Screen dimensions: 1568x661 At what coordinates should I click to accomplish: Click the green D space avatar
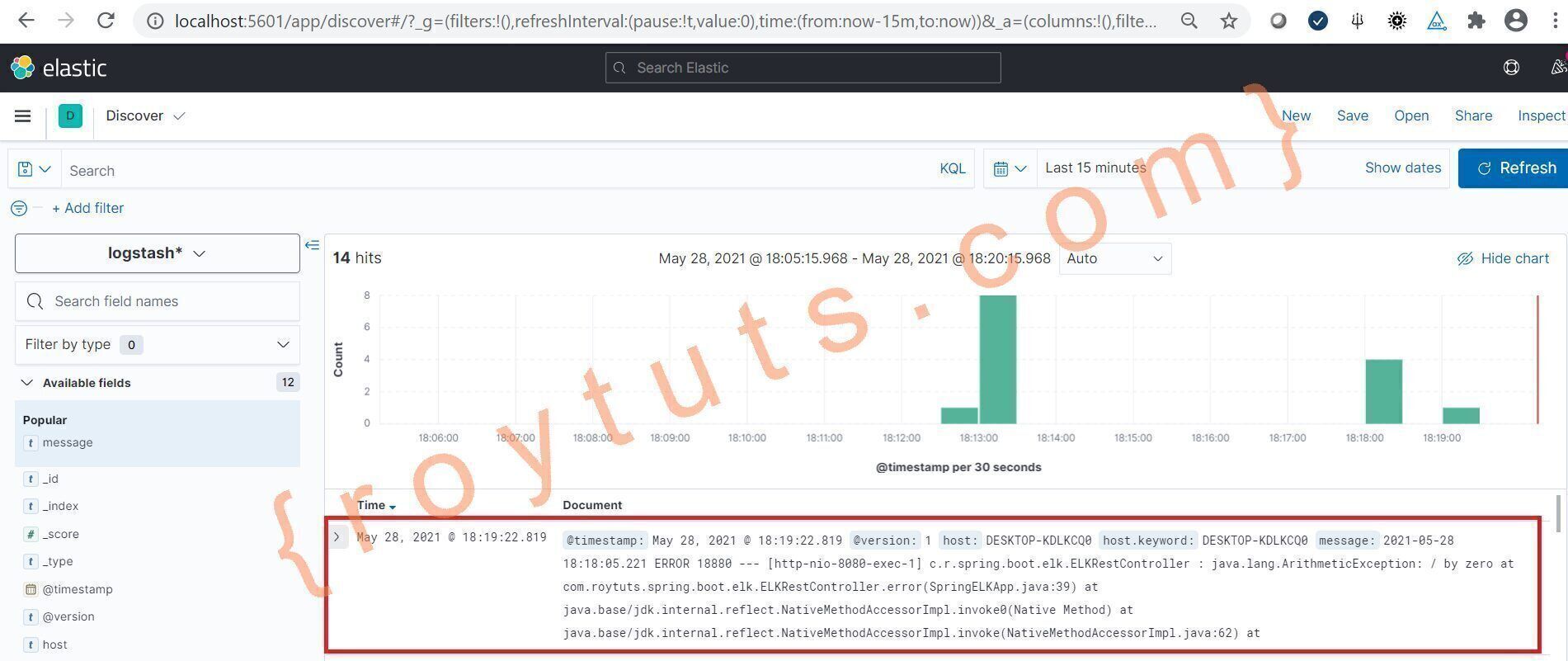click(x=70, y=116)
